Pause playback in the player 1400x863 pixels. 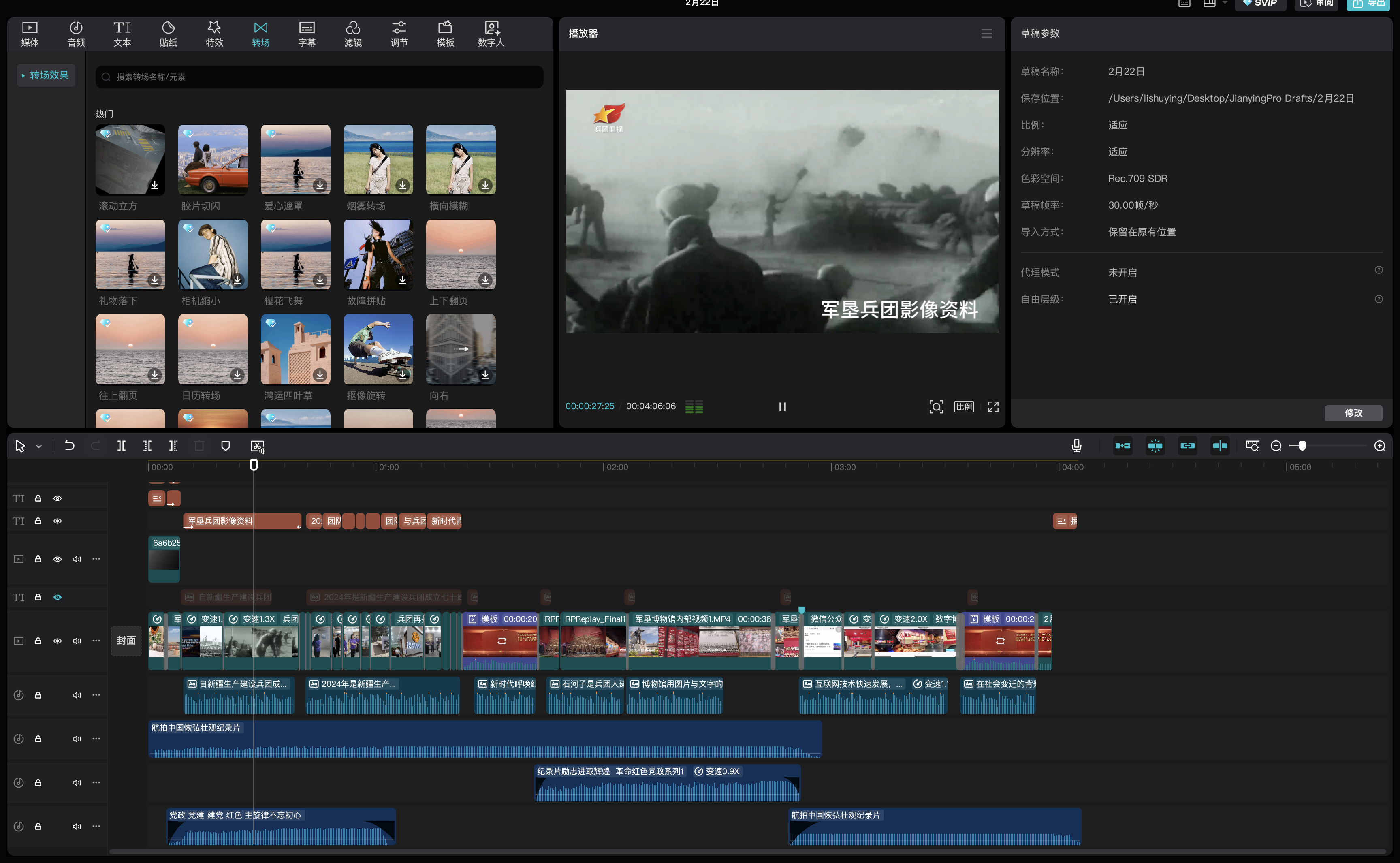tap(782, 406)
